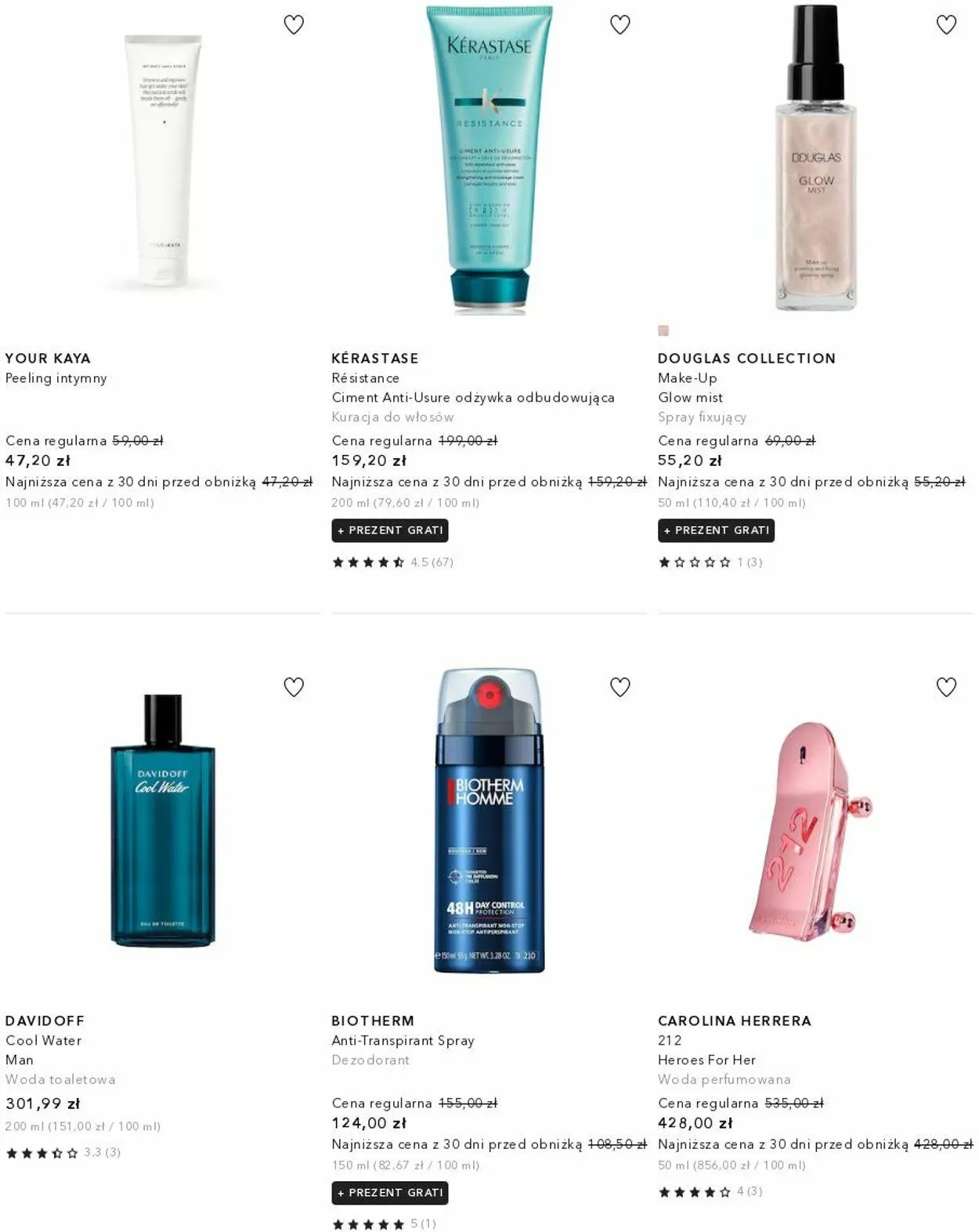The image size is (979, 1232).
Task: View Kérastase 4.5 star rating reviews
Action: click(392, 562)
